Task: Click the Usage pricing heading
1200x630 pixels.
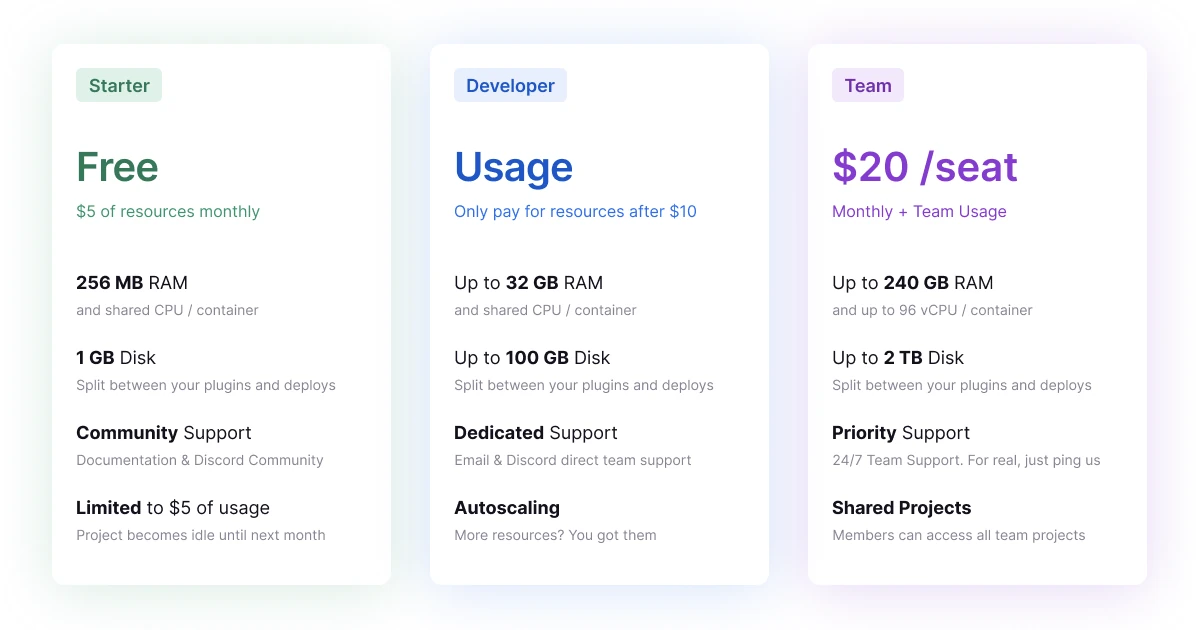Action: pos(514,167)
